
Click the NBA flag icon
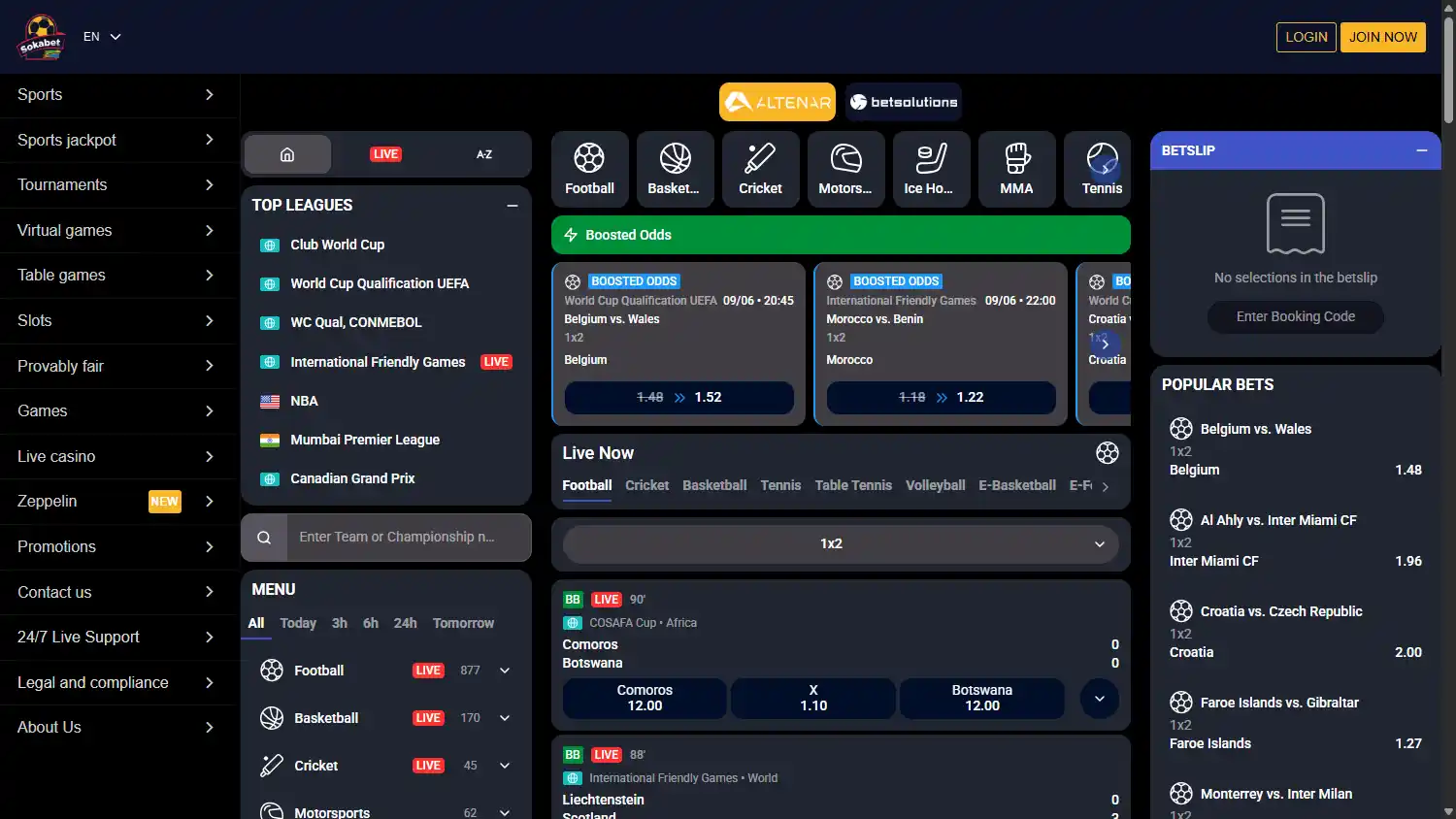(271, 401)
